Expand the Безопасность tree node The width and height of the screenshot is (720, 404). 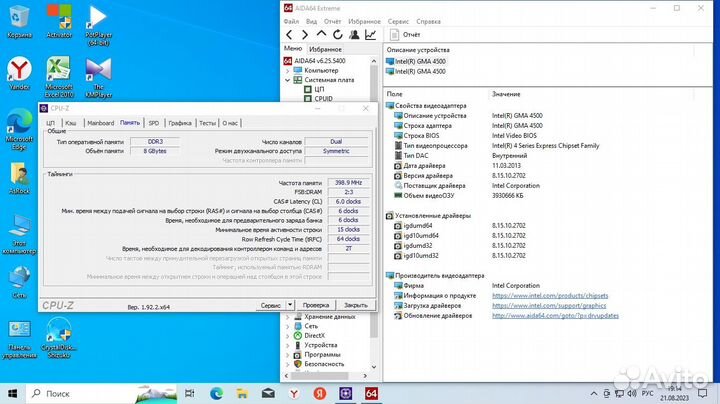click(288, 364)
